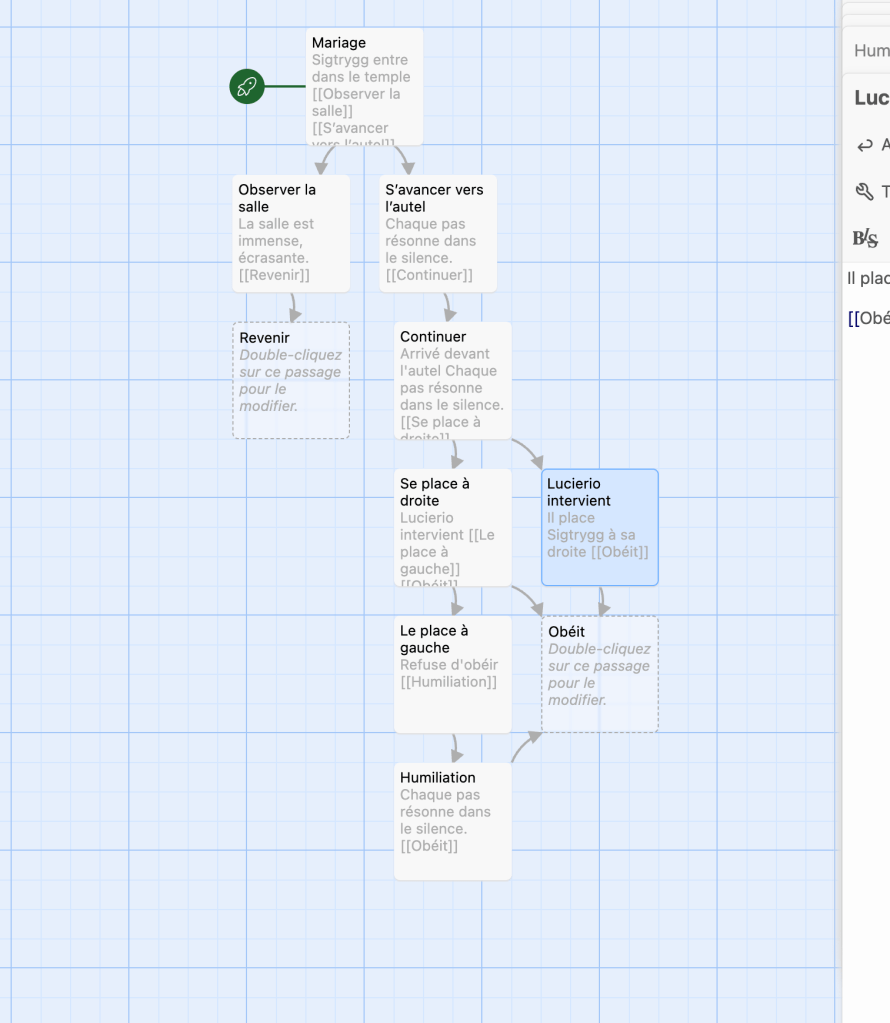The height and width of the screenshot is (1023, 890).
Task: Select the 'Se place à droite' passage
Action: 453,527
